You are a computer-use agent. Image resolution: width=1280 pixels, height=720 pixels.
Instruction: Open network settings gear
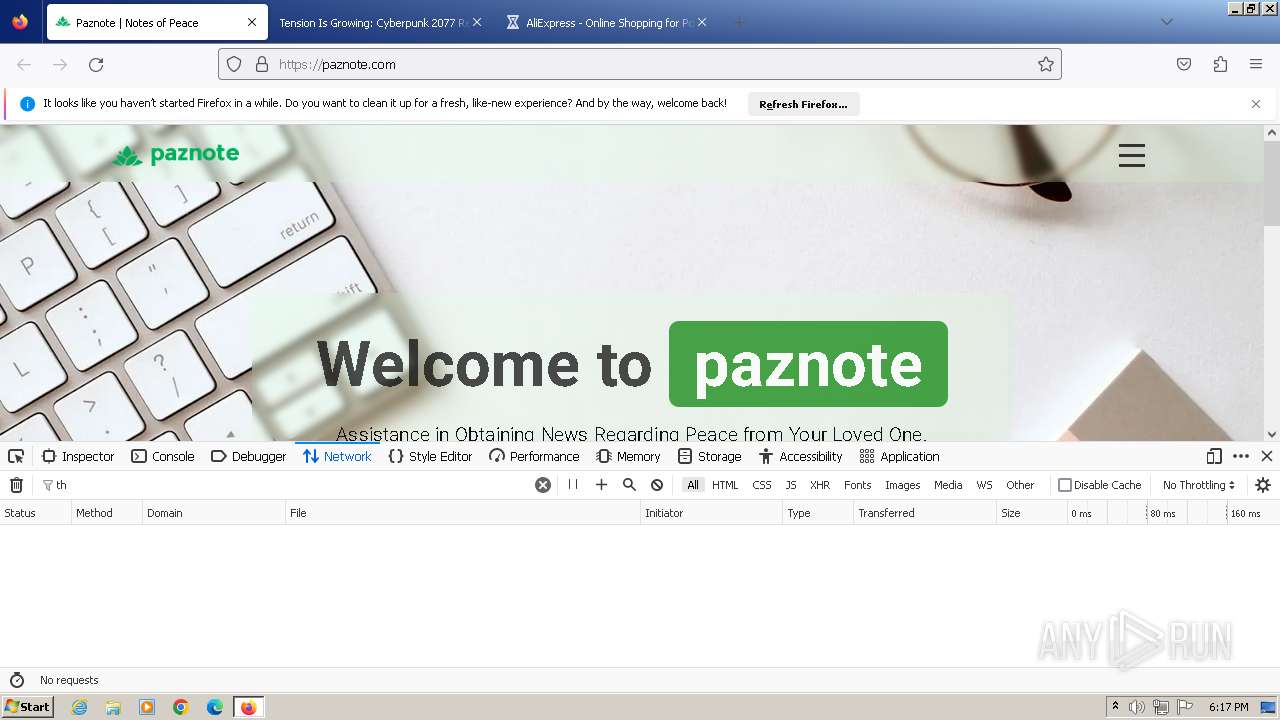click(1263, 485)
